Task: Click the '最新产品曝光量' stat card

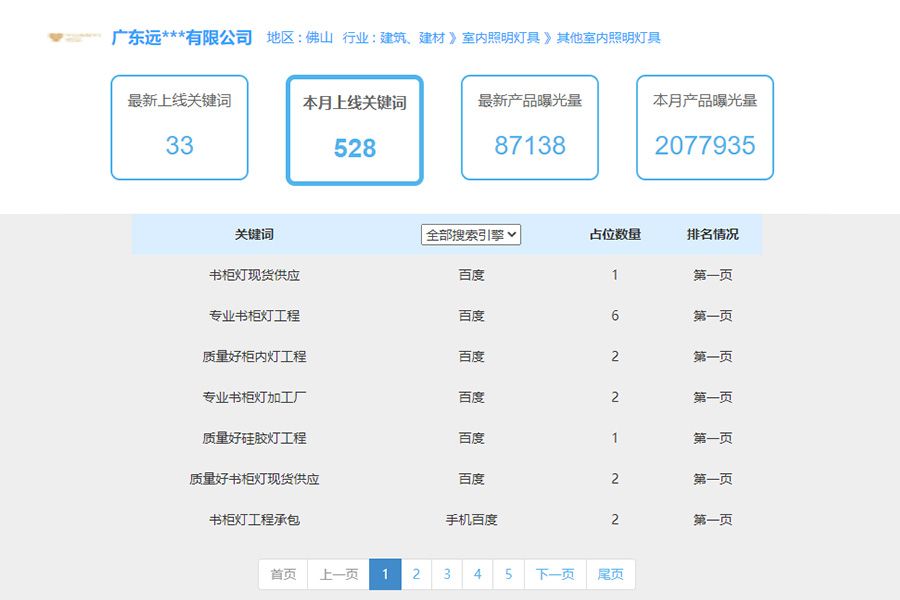Action: (x=529, y=128)
